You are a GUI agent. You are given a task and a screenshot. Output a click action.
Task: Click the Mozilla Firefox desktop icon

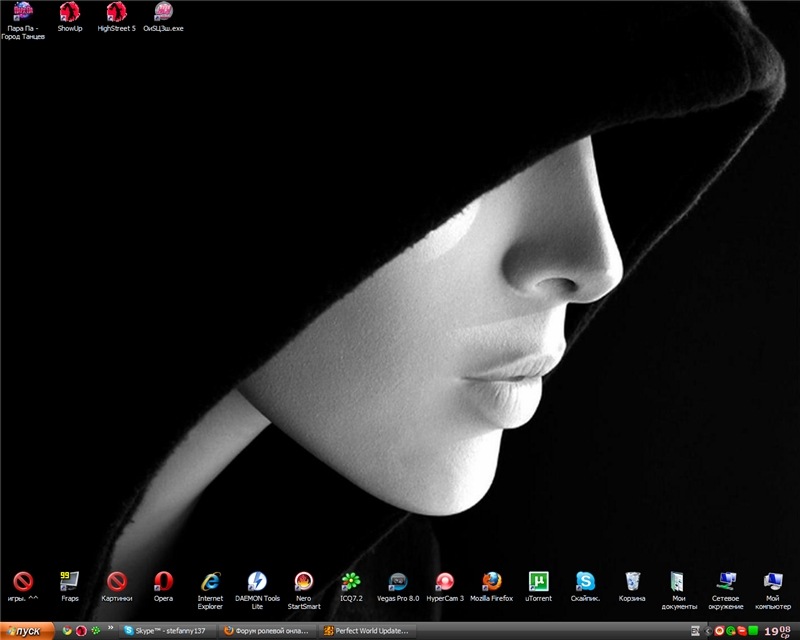pos(491,581)
